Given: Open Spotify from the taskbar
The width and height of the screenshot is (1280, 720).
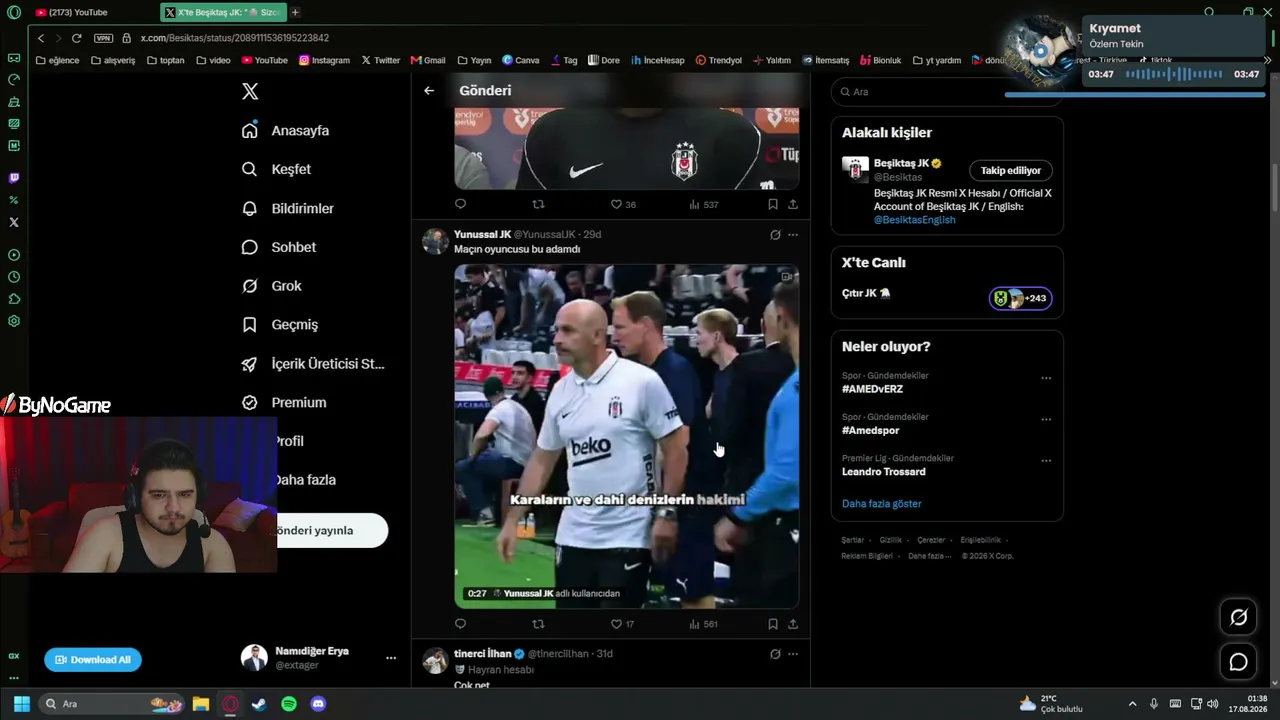Looking at the screenshot, I should click(x=289, y=704).
